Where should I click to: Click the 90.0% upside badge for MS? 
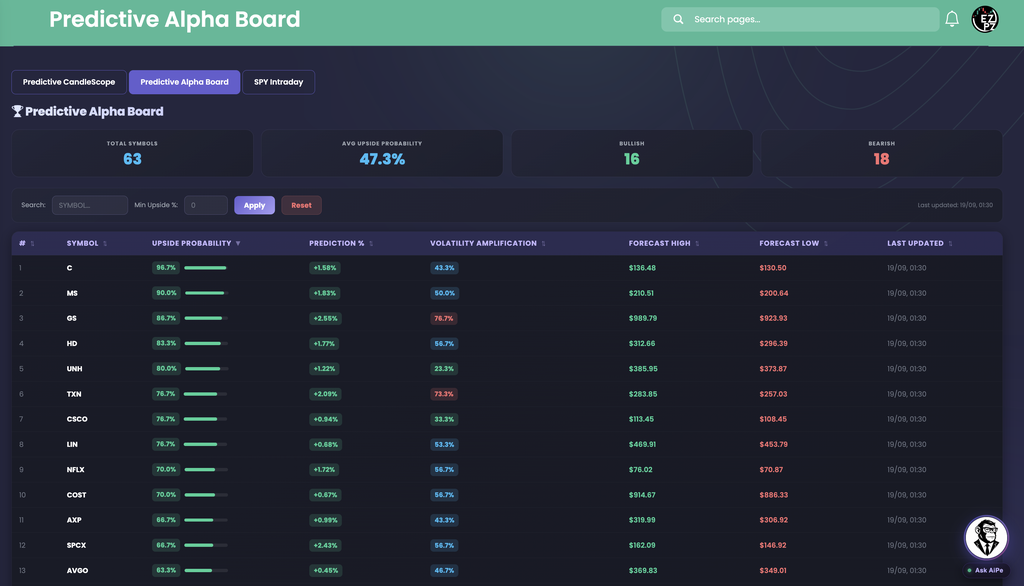coord(166,293)
